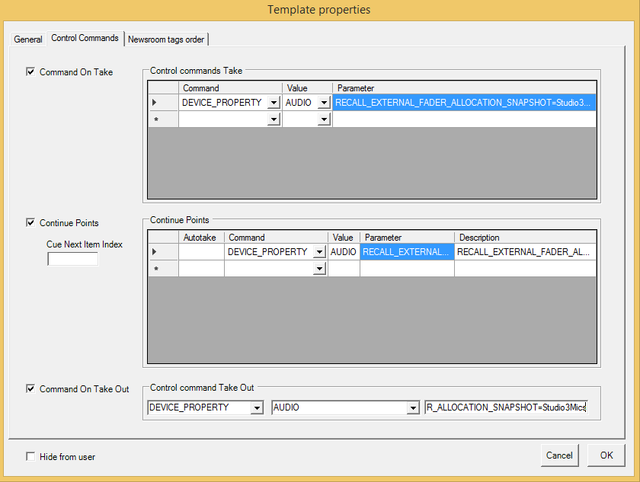Disable the Continue Points checkbox

[x=30, y=222]
